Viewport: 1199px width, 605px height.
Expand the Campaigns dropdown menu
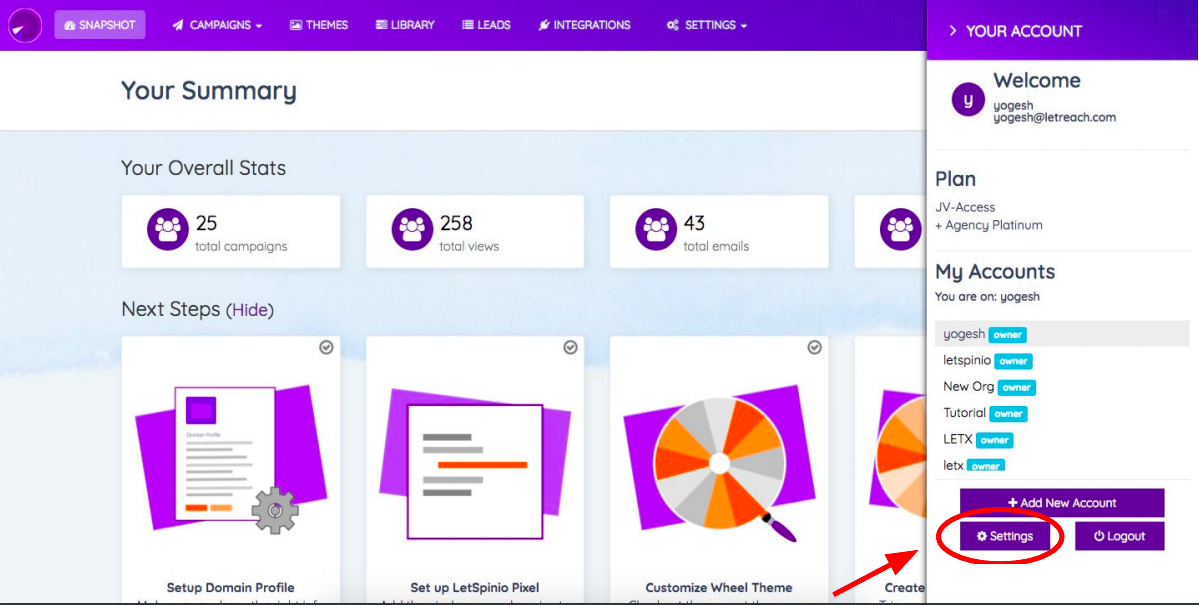(x=217, y=25)
